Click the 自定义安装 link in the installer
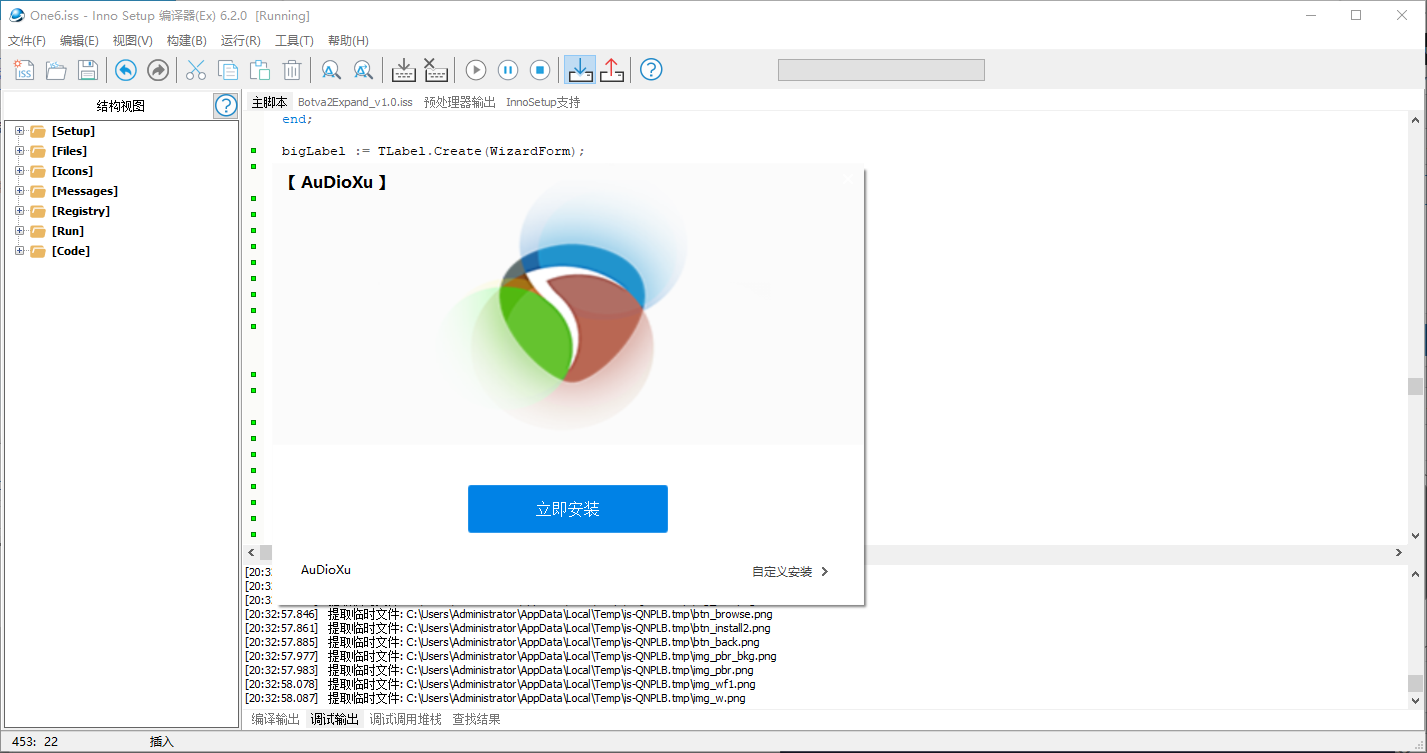 [x=790, y=572]
